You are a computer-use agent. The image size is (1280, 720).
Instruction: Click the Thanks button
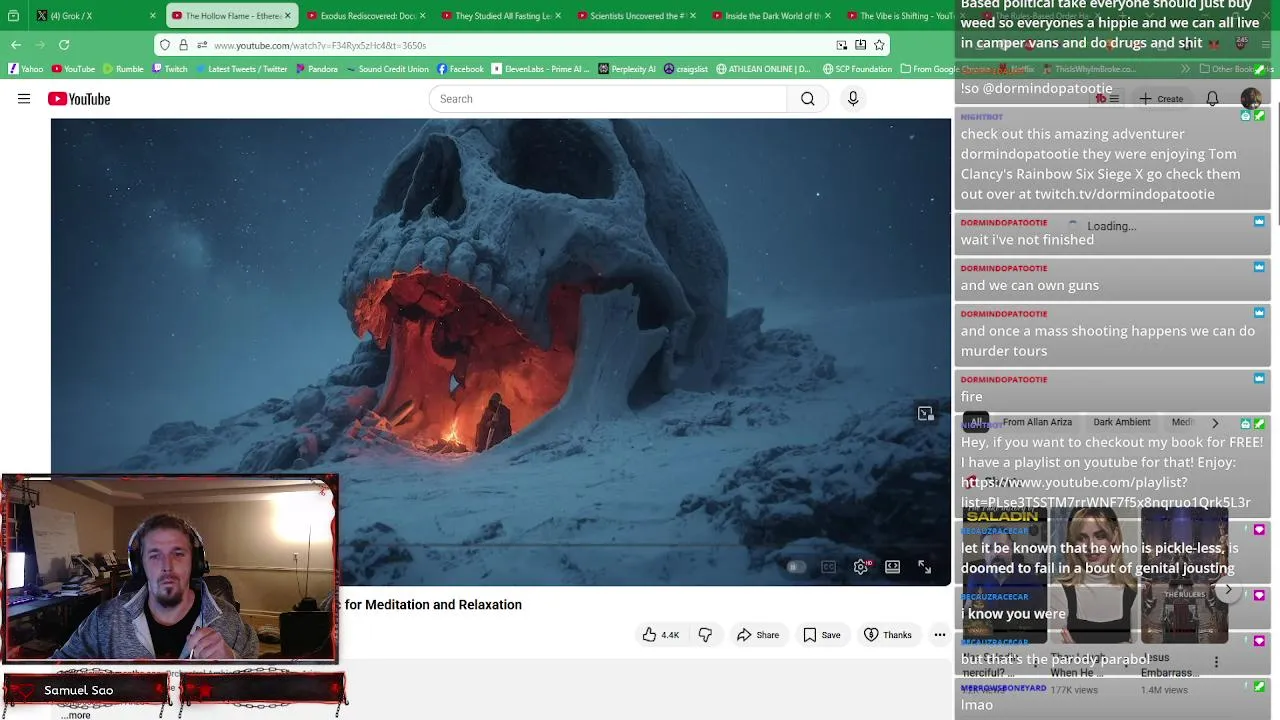coord(888,635)
